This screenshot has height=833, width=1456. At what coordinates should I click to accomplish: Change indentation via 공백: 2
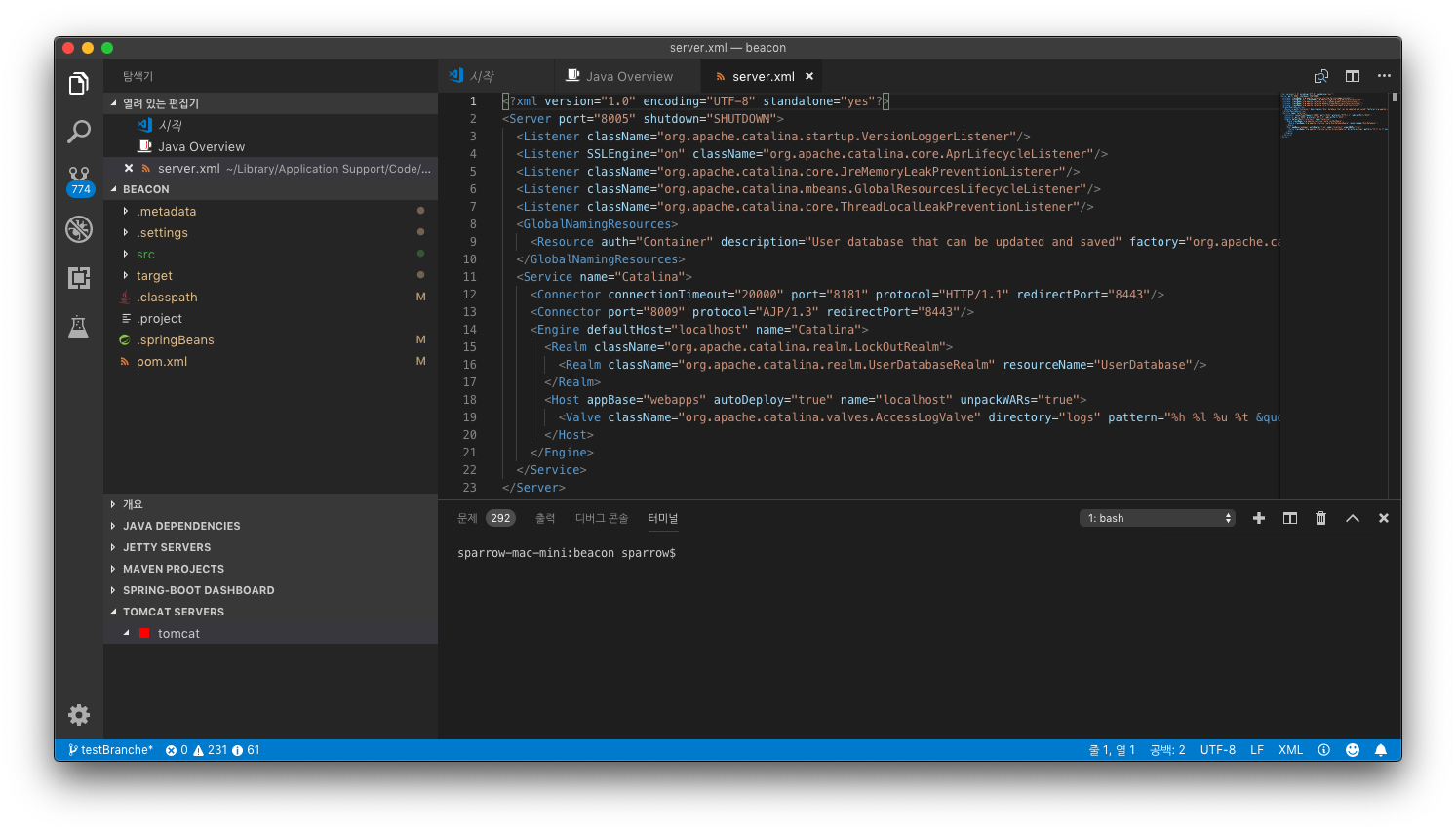coord(1167,750)
